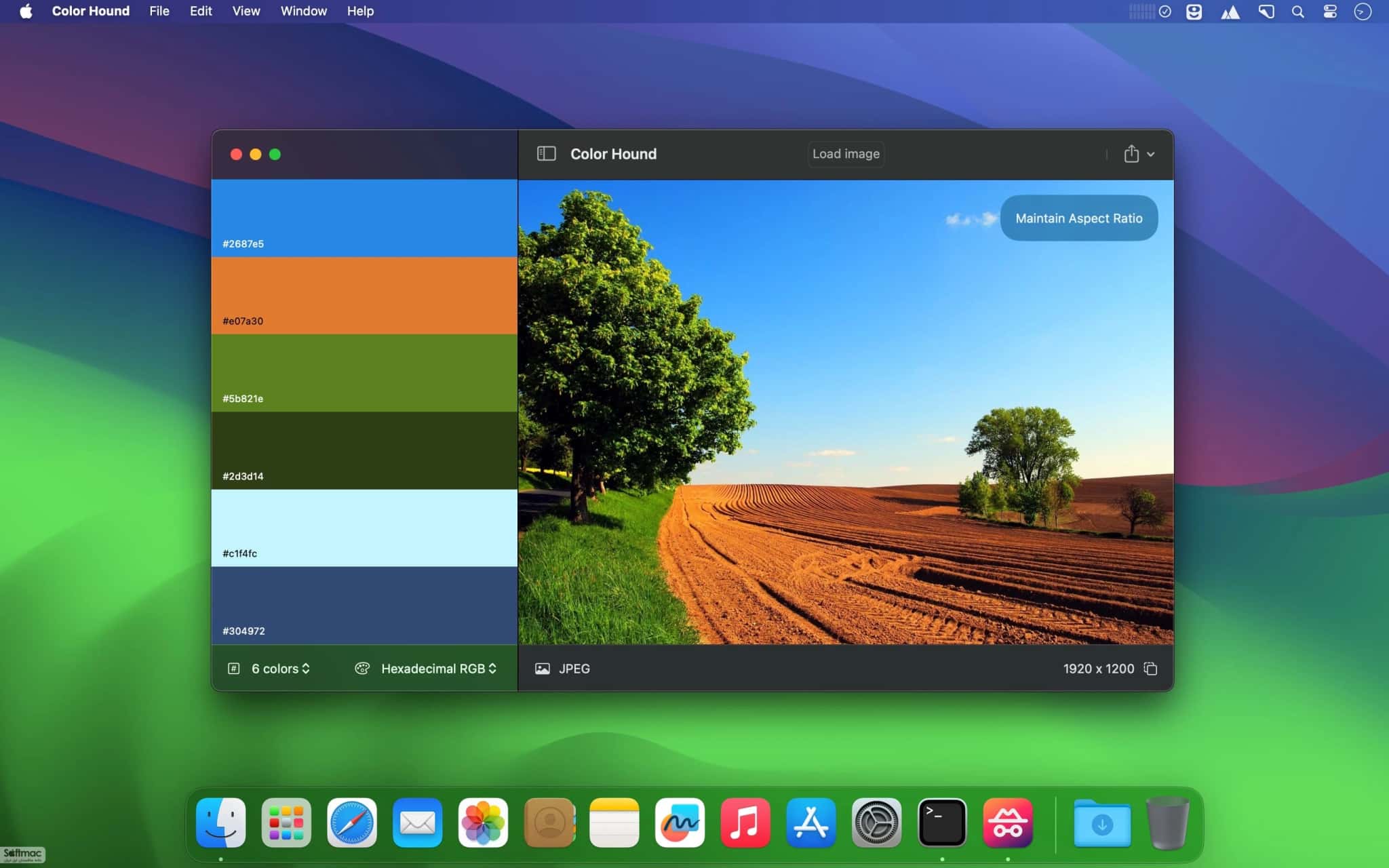Click the palette icon beside Hexadecimal RGB

362,669
